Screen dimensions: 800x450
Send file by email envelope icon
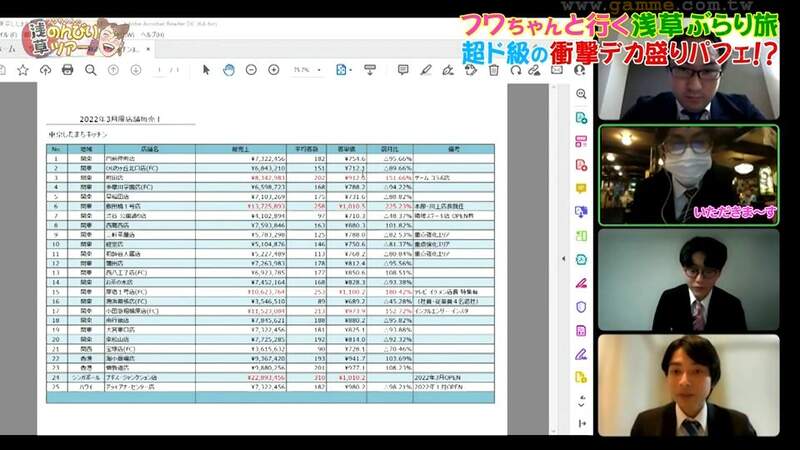(557, 70)
